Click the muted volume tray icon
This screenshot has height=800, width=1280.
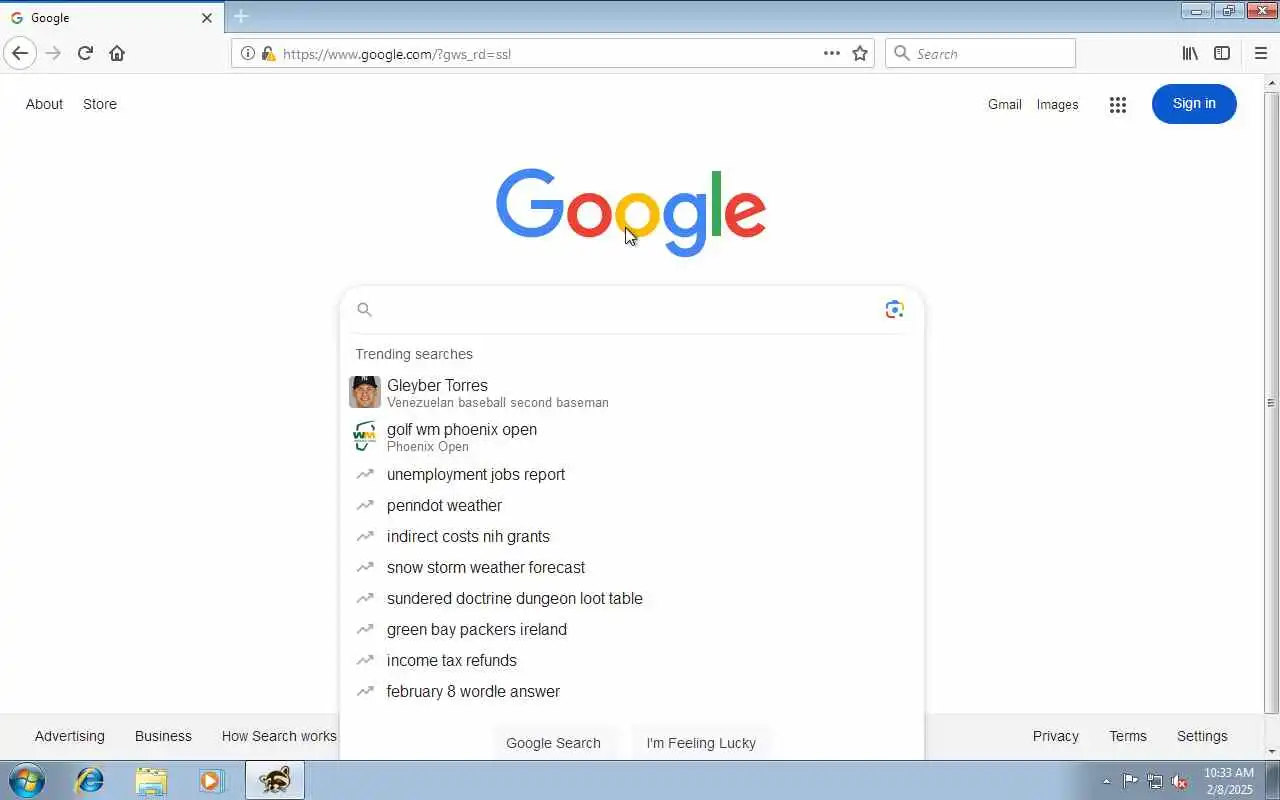(1180, 782)
